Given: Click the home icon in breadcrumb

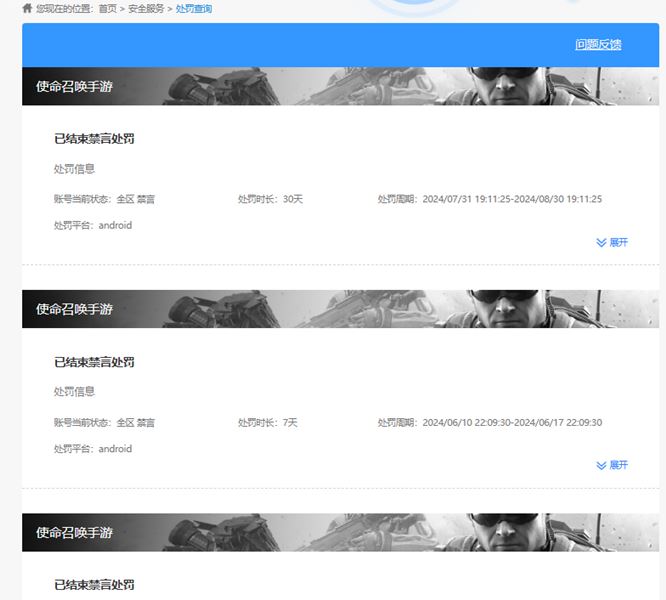Looking at the screenshot, I should coord(27,8).
